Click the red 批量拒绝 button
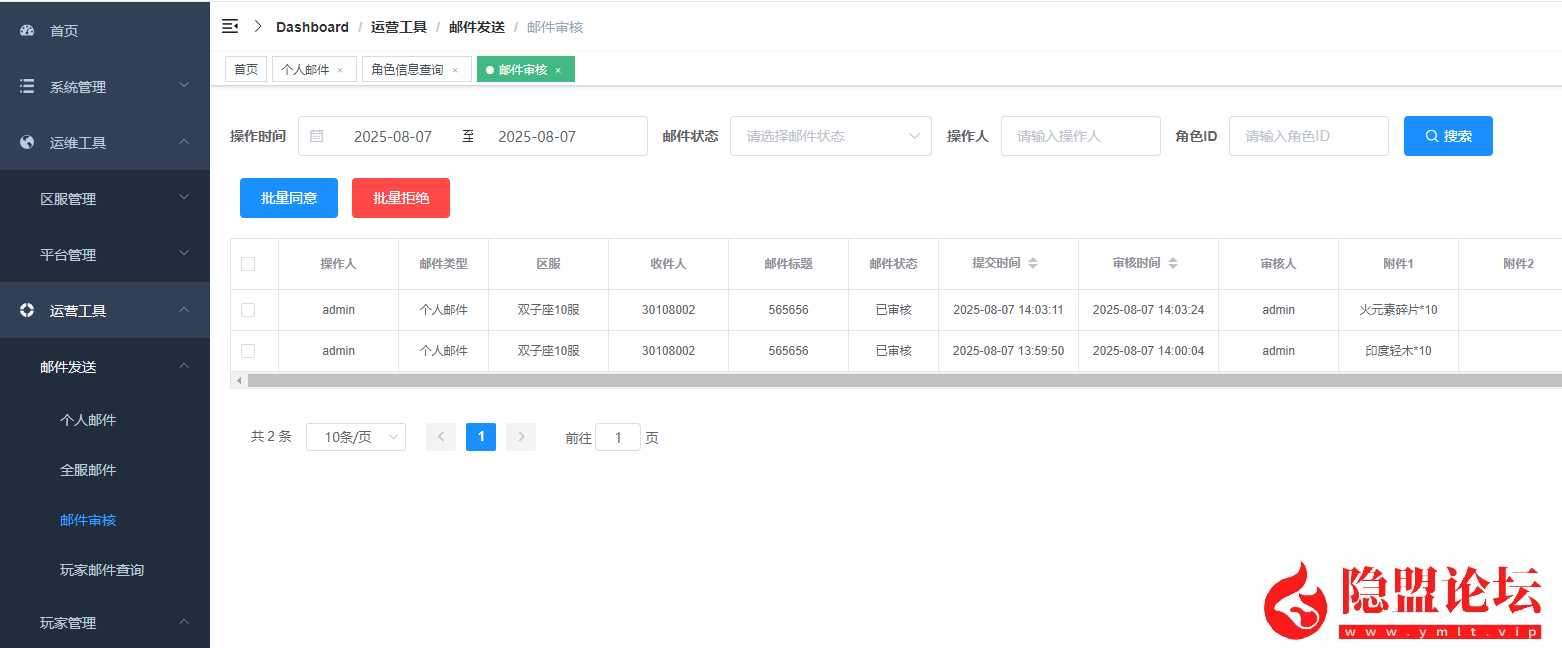The height and width of the screenshot is (648, 1562). (x=401, y=198)
